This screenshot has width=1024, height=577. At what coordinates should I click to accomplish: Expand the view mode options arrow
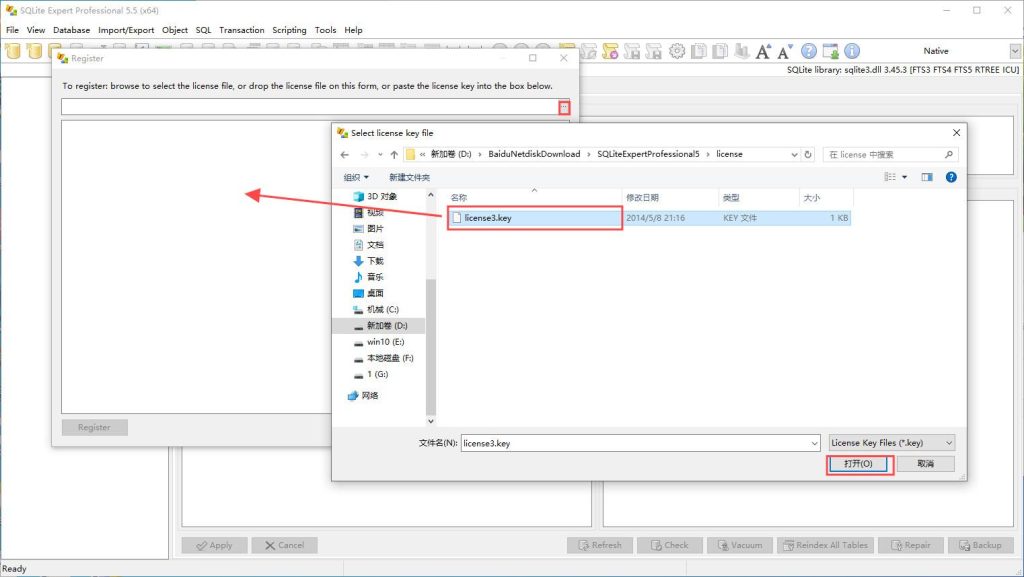[x=905, y=177]
